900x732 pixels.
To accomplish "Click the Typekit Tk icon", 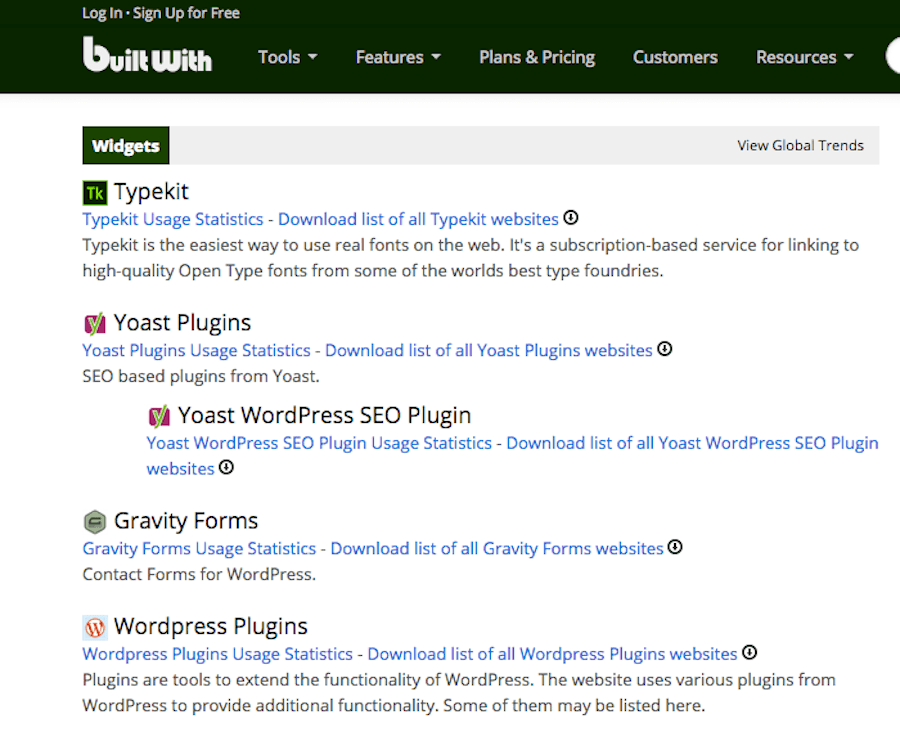I will 95,193.
